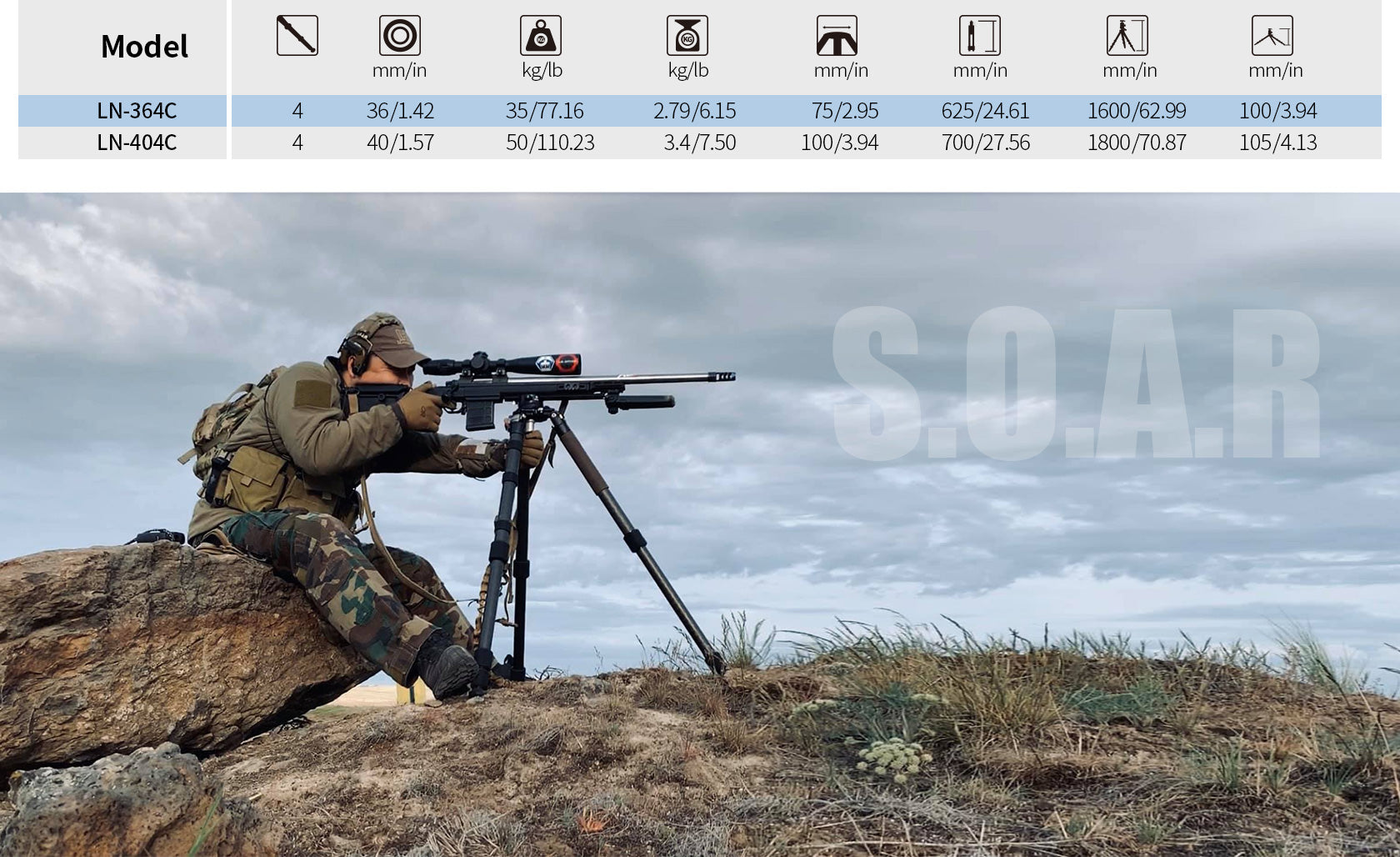Click the leg sections icon
This screenshot has width=1400, height=857.
click(x=297, y=36)
